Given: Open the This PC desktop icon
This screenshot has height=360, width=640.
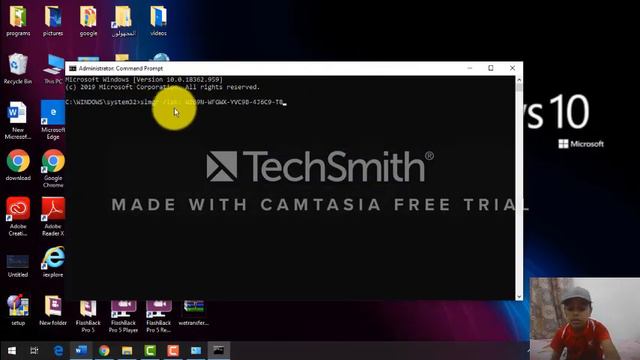Looking at the screenshot, I should [x=53, y=69].
